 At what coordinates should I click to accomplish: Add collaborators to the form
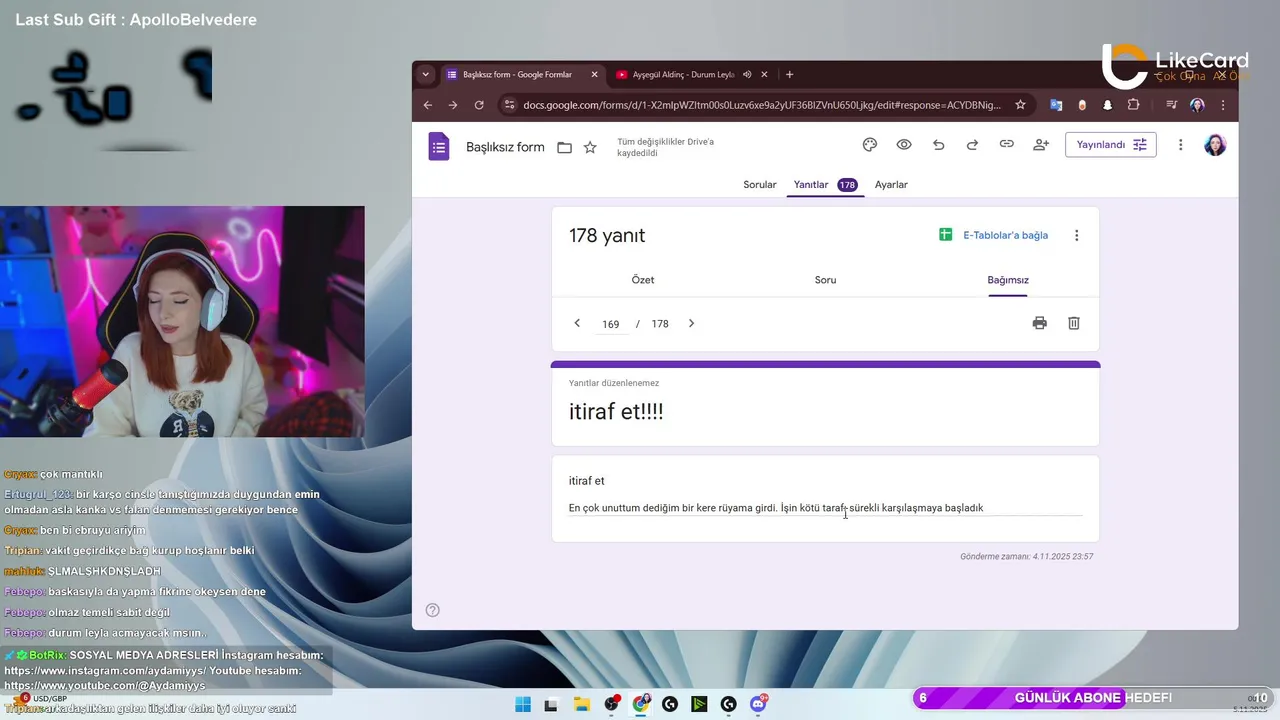tap(1041, 145)
